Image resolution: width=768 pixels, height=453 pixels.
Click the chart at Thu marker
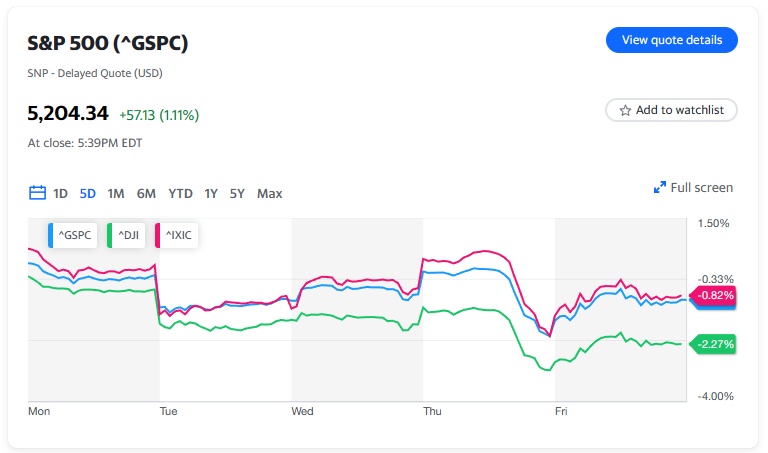432,411
